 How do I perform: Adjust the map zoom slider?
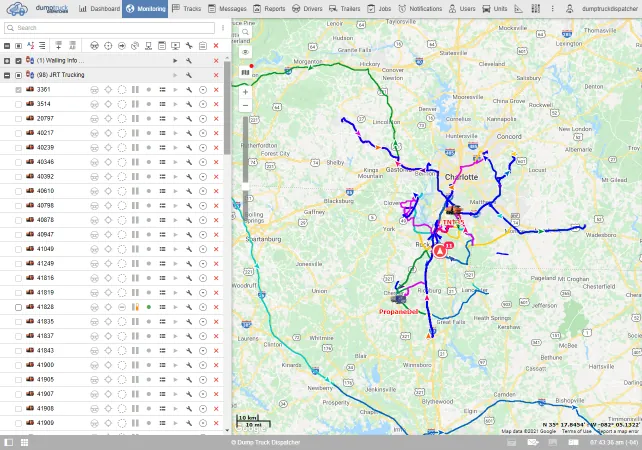pos(246,186)
